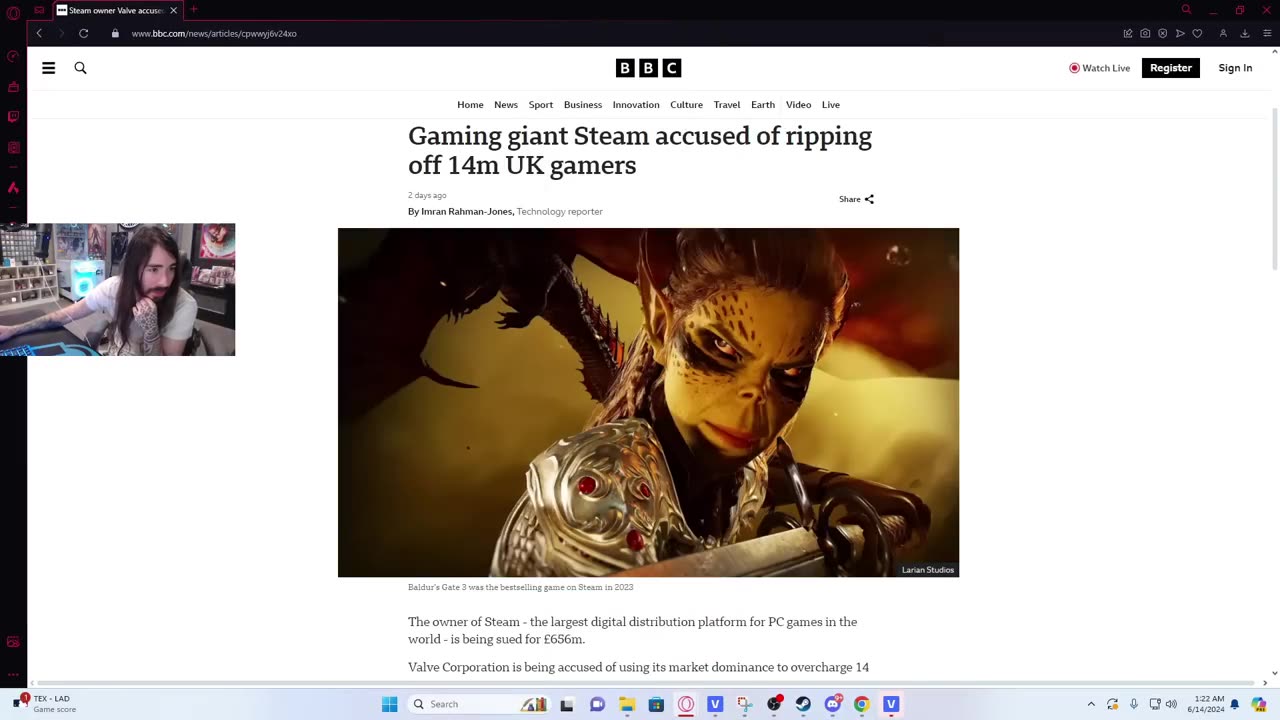Go to the BBC logo homepage

(648, 68)
